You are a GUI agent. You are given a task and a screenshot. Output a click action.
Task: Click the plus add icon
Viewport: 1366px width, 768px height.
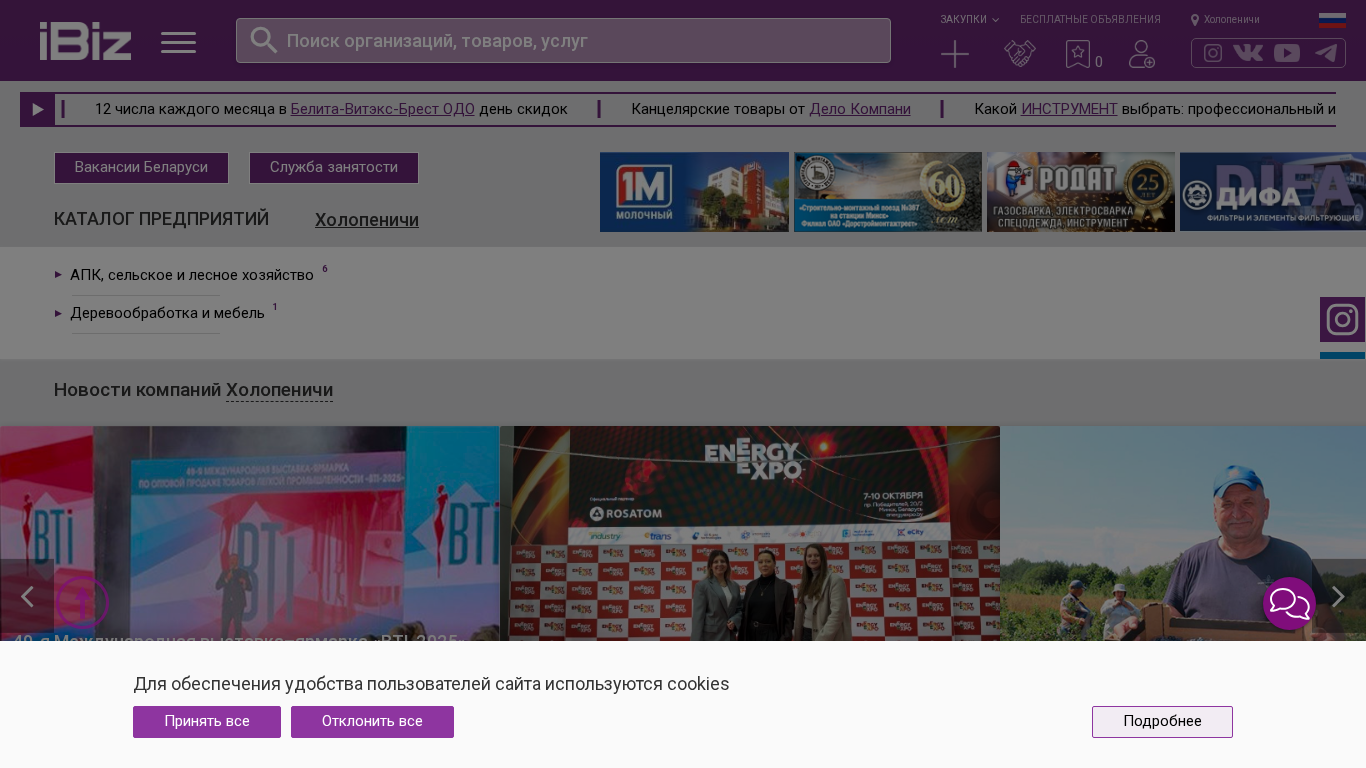coord(955,54)
